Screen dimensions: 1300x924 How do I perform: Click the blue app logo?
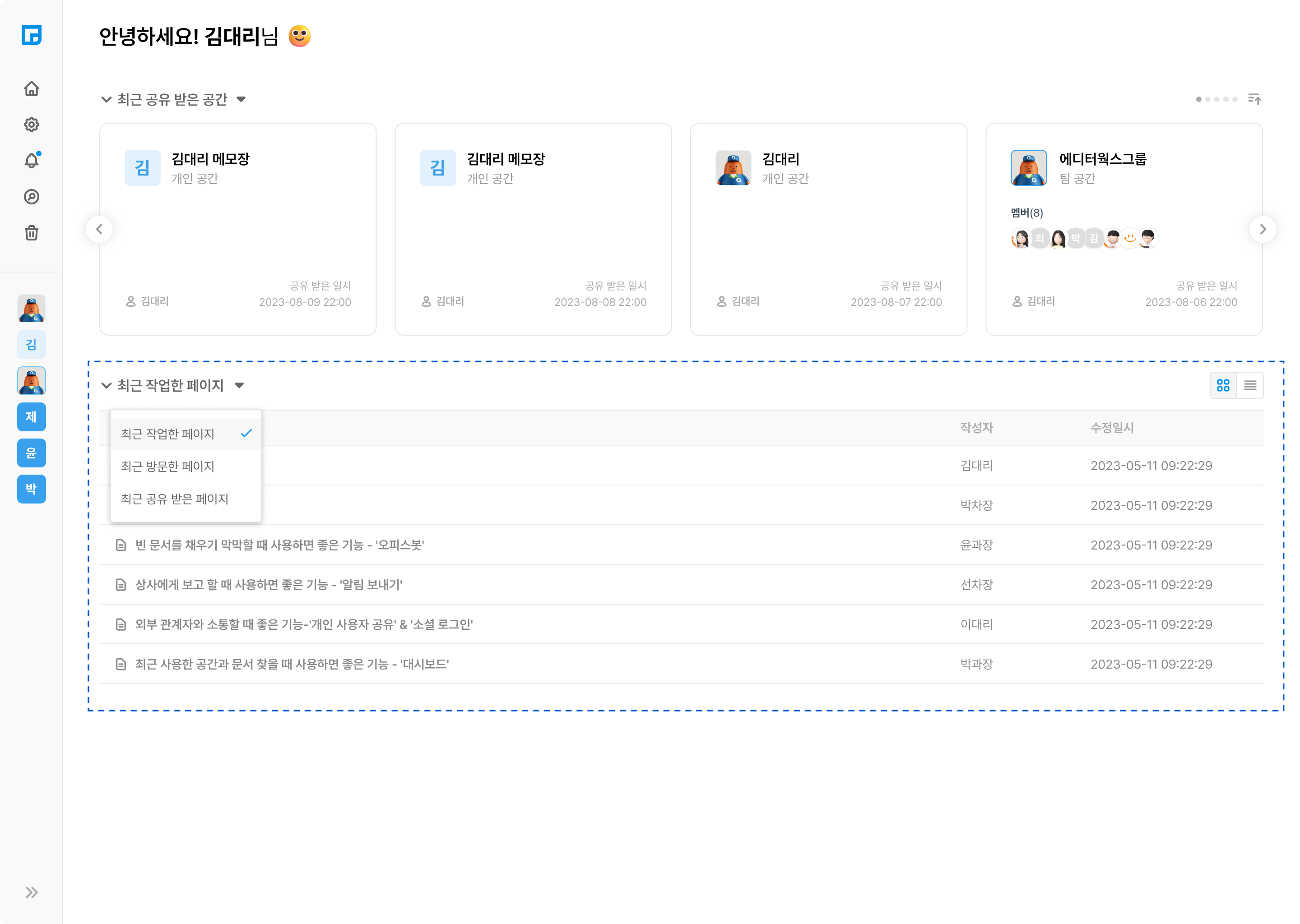pos(31,35)
